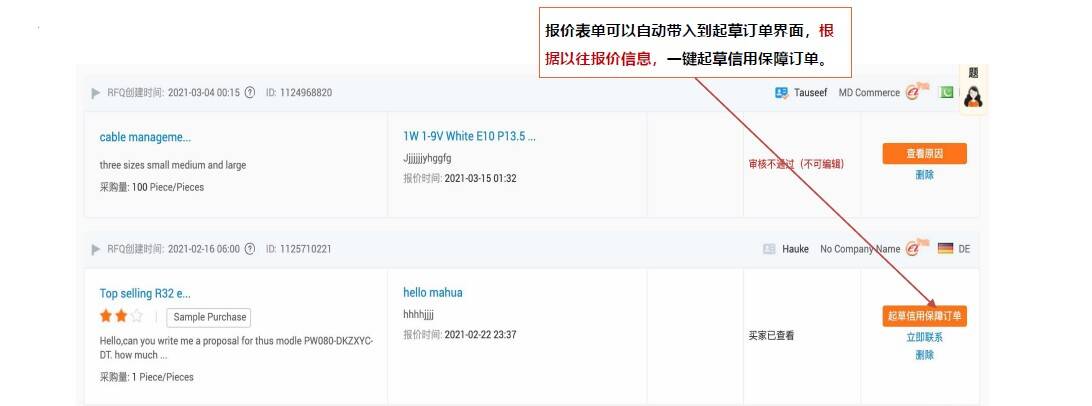The image size is (1092, 406).
Task: Click the 查看原因 button
Action: click(x=924, y=154)
